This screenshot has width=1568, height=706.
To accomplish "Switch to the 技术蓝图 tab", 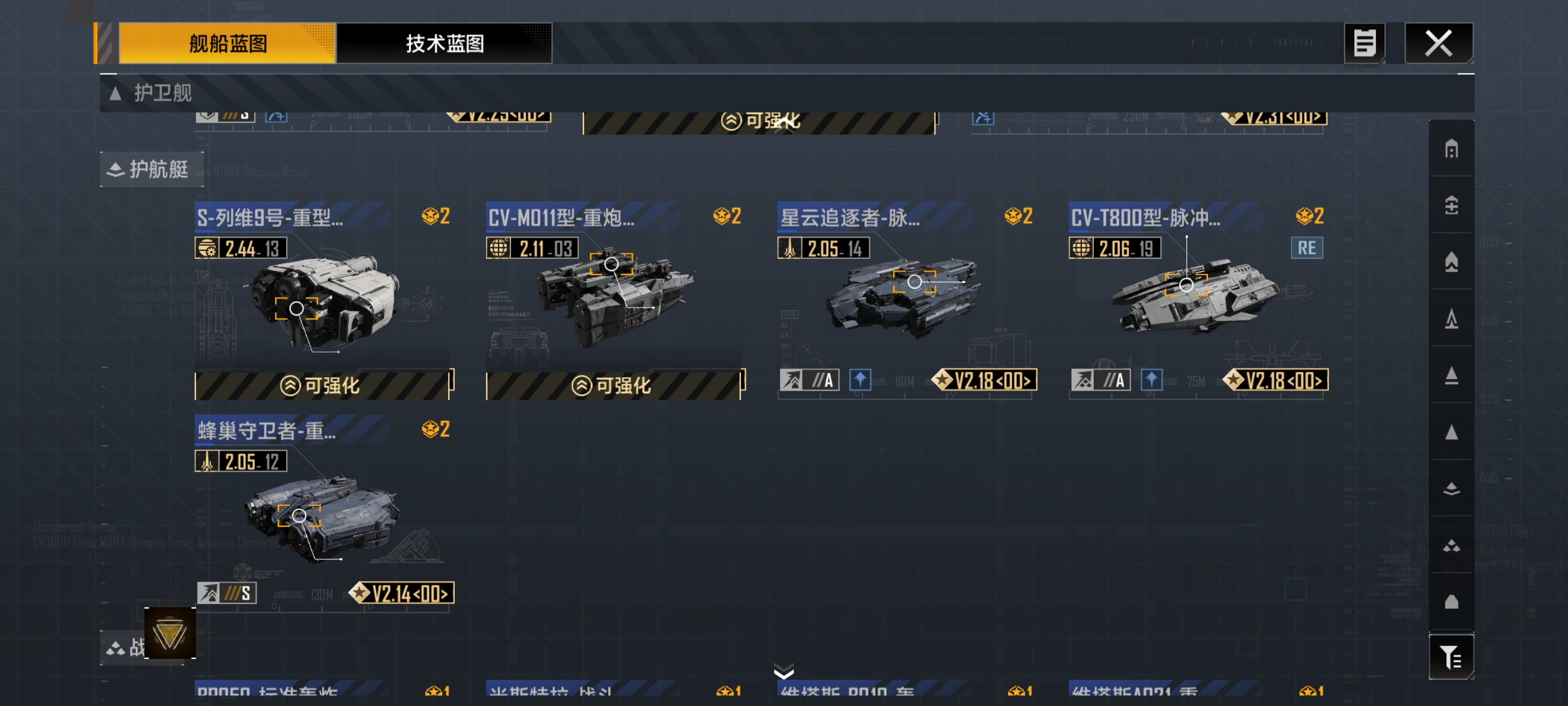I will (444, 43).
